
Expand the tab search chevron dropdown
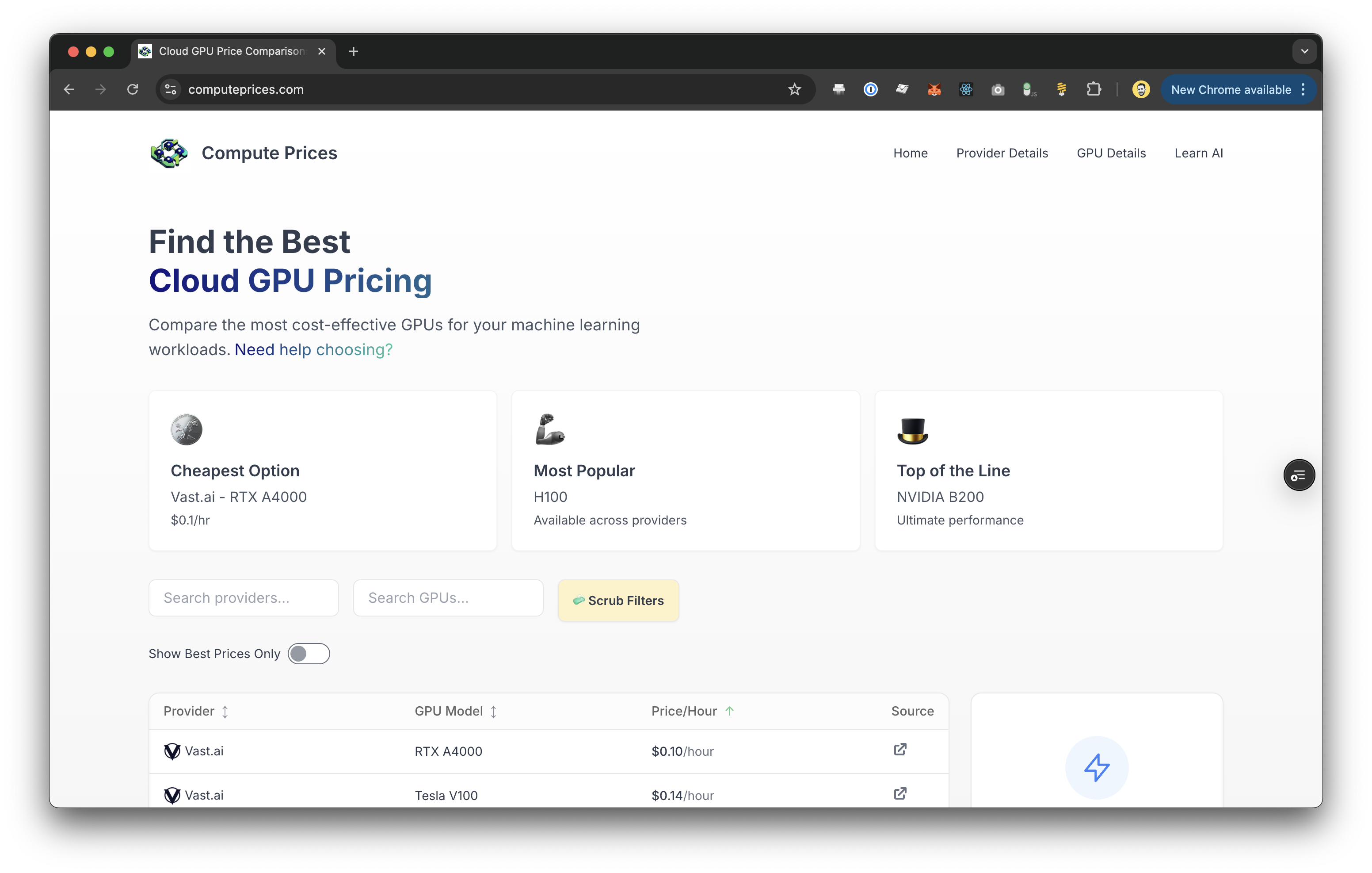tap(1304, 51)
